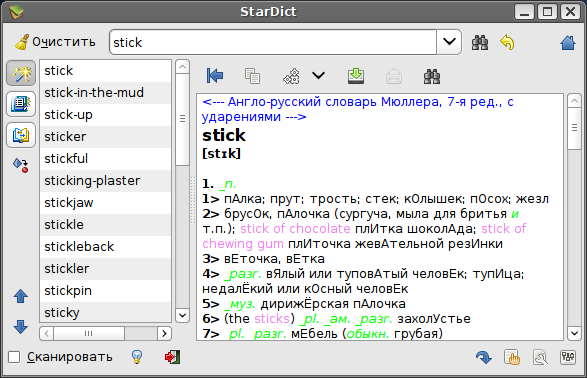
Task: Click the definition pane vertical scrollbar thumb
Action: pos(574,128)
